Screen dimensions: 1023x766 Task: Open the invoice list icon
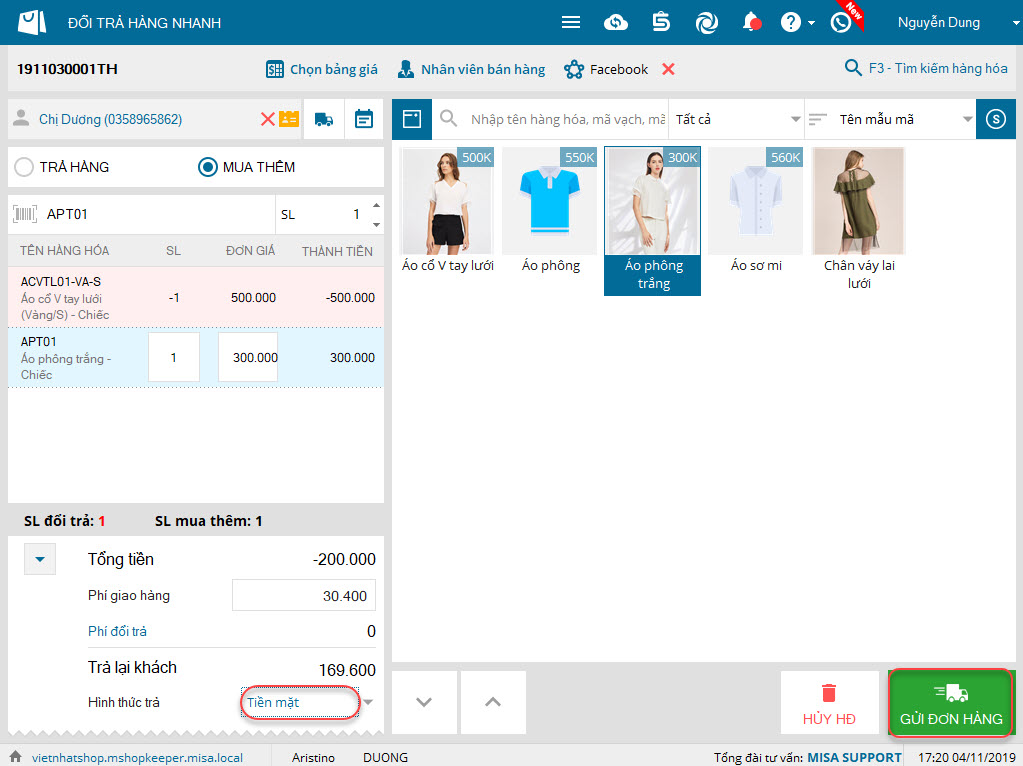(661, 22)
